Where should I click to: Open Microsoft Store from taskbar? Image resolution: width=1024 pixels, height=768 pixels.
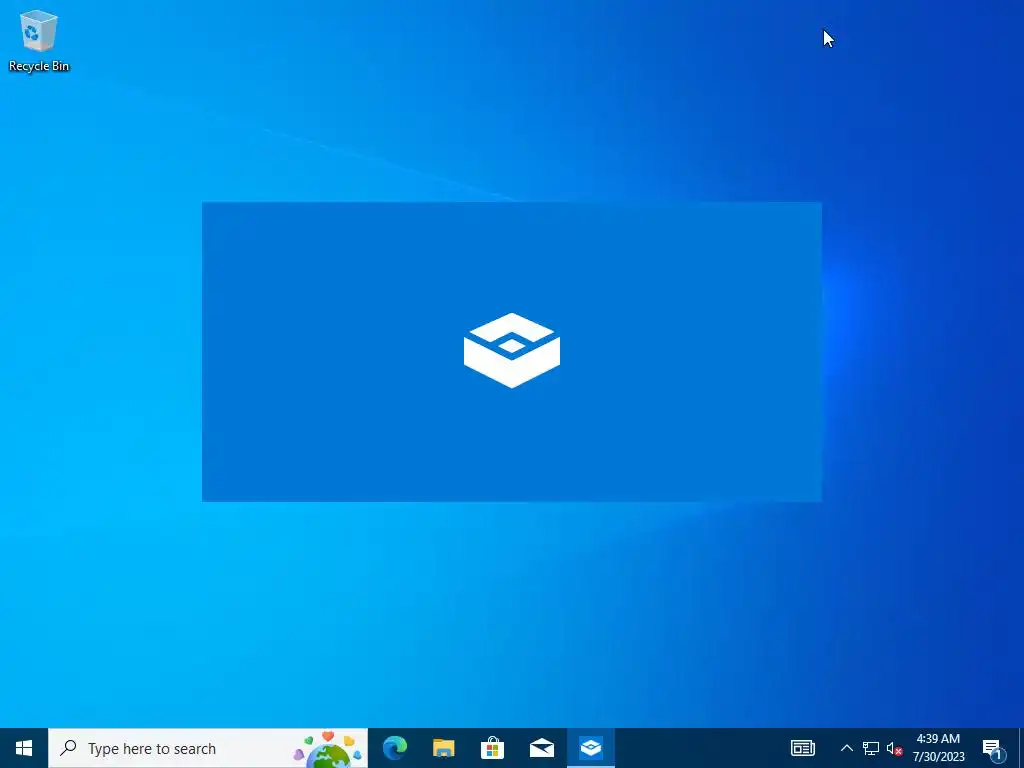(x=492, y=748)
